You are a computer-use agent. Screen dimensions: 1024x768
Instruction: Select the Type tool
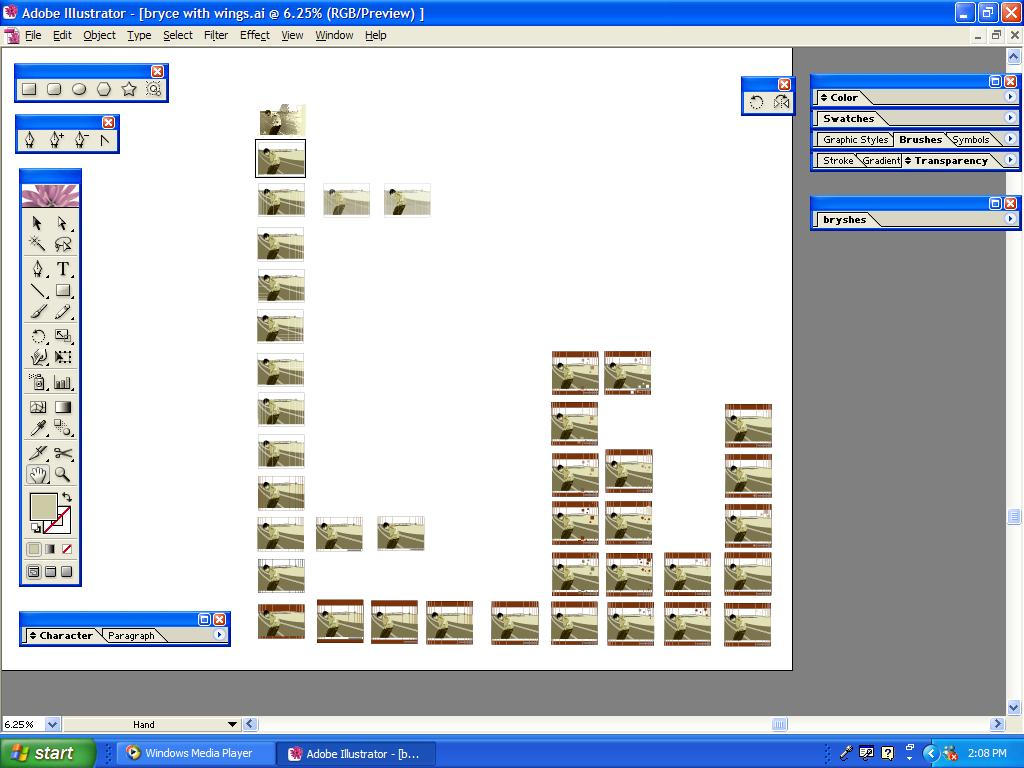[63, 268]
